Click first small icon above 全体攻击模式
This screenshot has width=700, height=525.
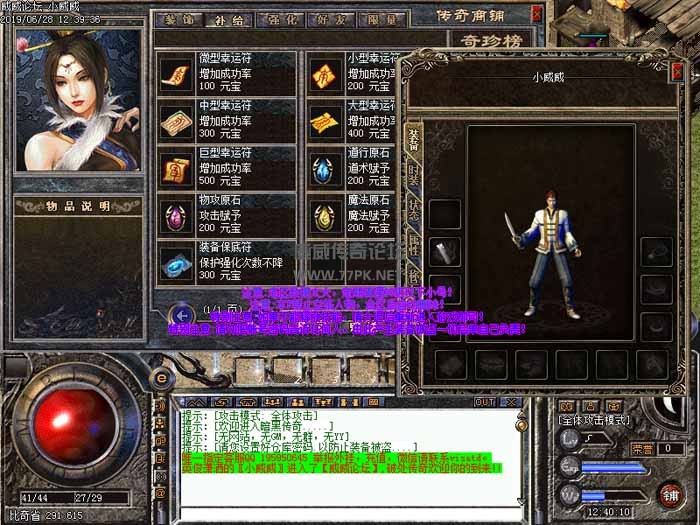tap(567, 407)
